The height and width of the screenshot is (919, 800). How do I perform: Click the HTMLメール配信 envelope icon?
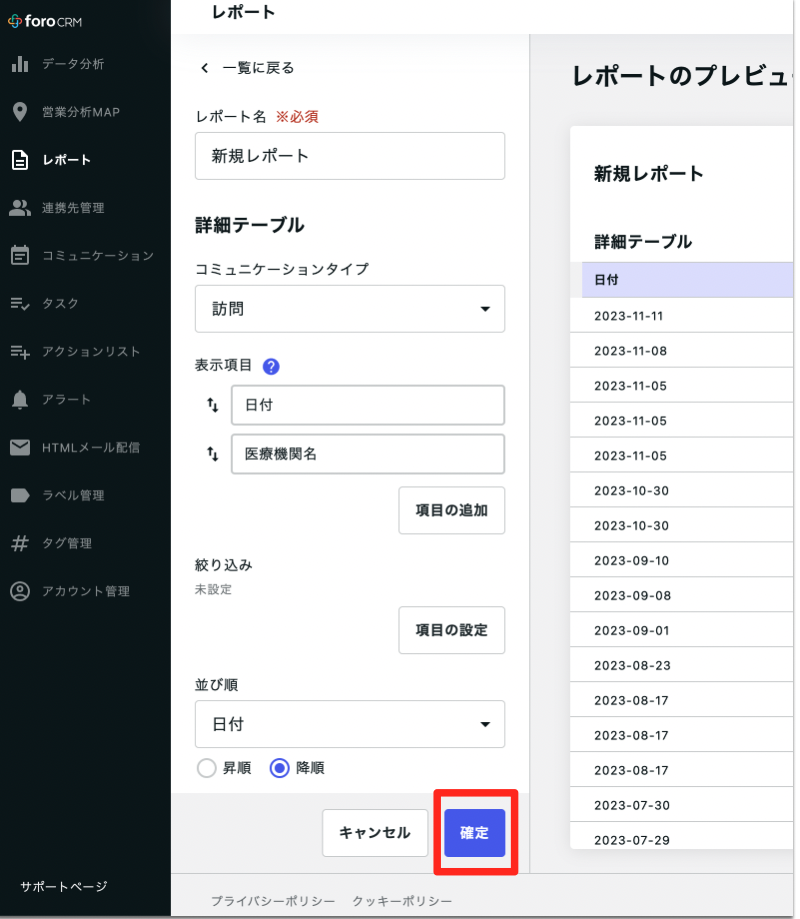20,448
